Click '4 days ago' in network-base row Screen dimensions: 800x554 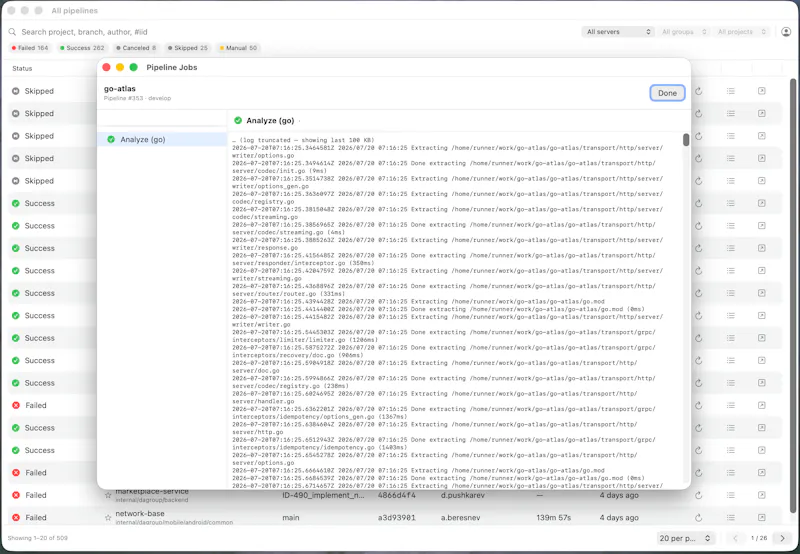pyautogui.click(x=619, y=517)
